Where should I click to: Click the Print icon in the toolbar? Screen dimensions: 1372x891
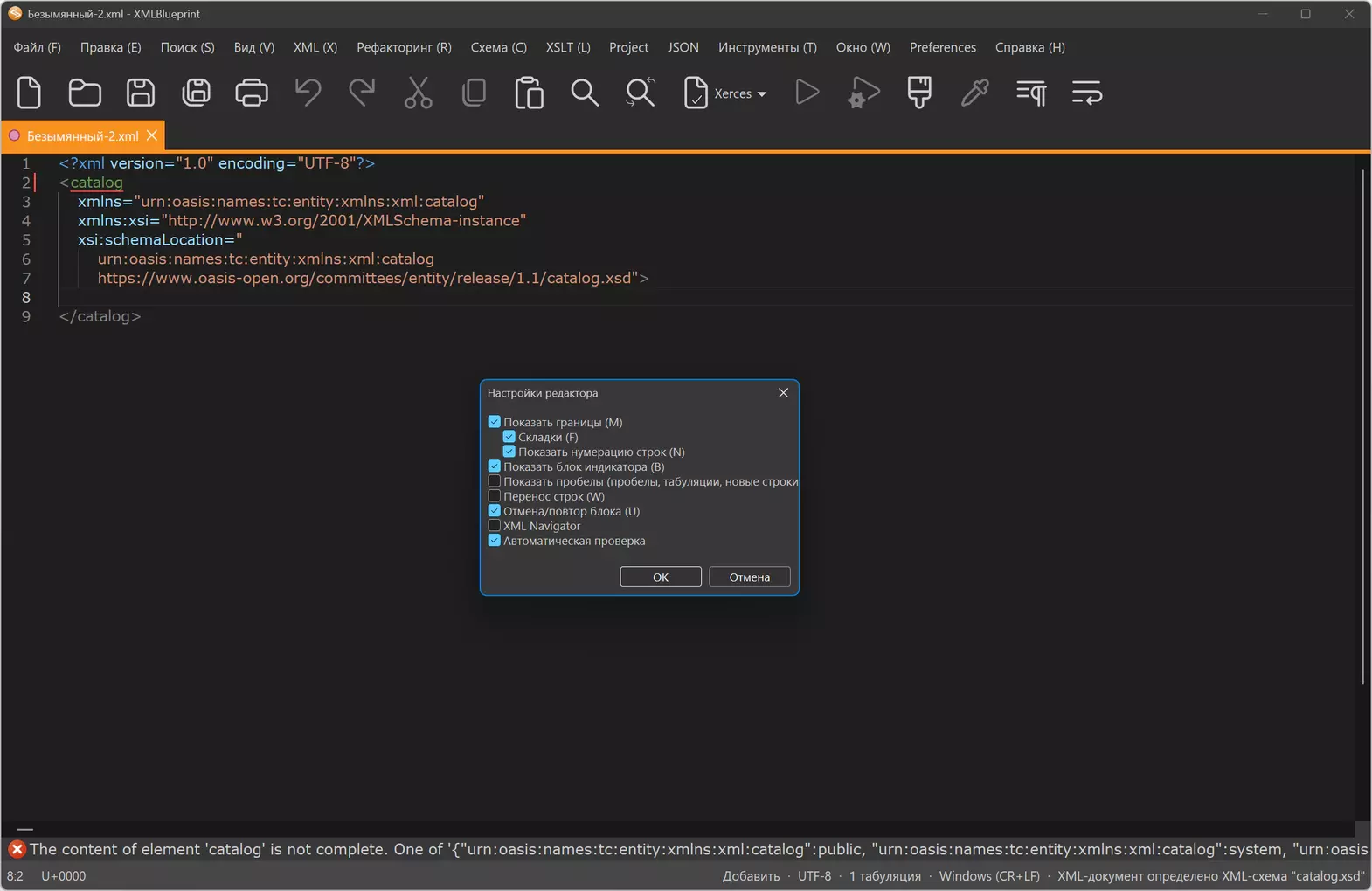(x=252, y=93)
